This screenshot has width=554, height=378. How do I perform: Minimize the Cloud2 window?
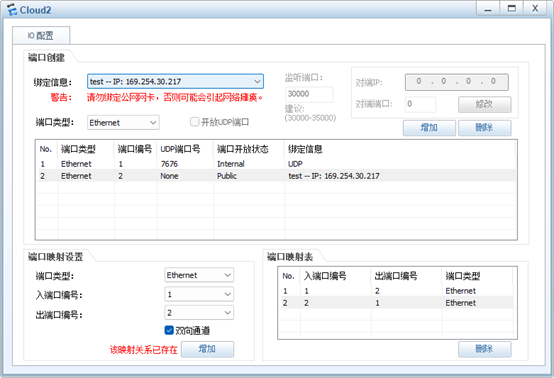488,9
